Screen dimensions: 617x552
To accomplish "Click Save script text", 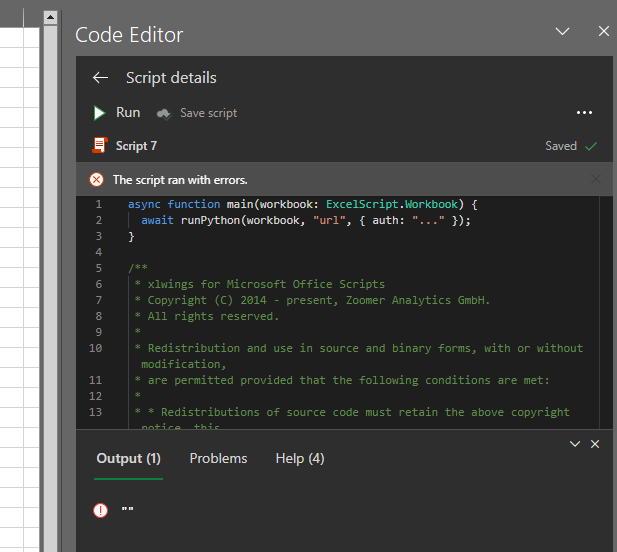I will point(209,113).
